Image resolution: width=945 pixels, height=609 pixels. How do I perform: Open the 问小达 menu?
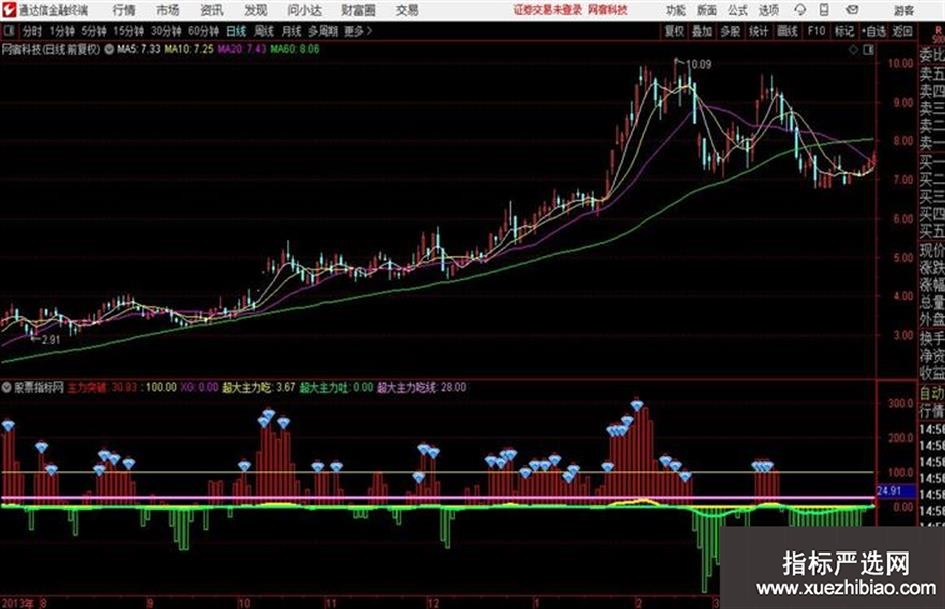pos(304,10)
